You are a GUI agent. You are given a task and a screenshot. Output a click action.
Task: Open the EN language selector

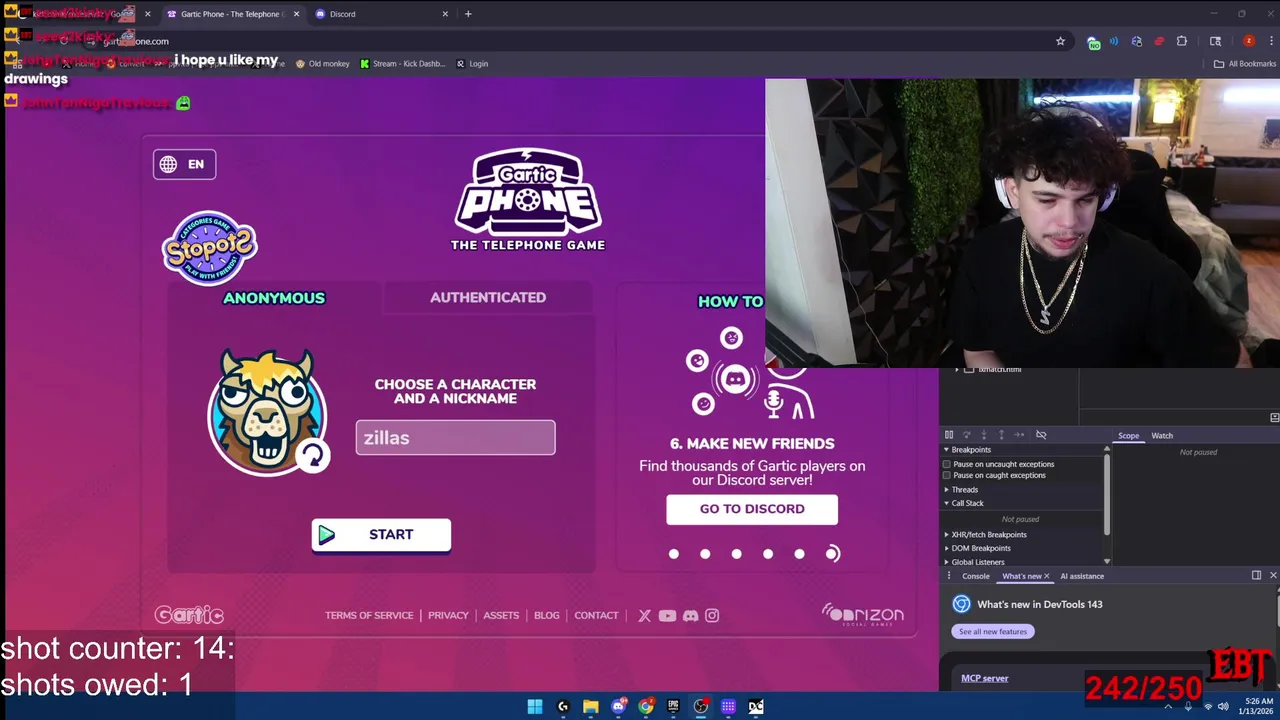[184, 164]
